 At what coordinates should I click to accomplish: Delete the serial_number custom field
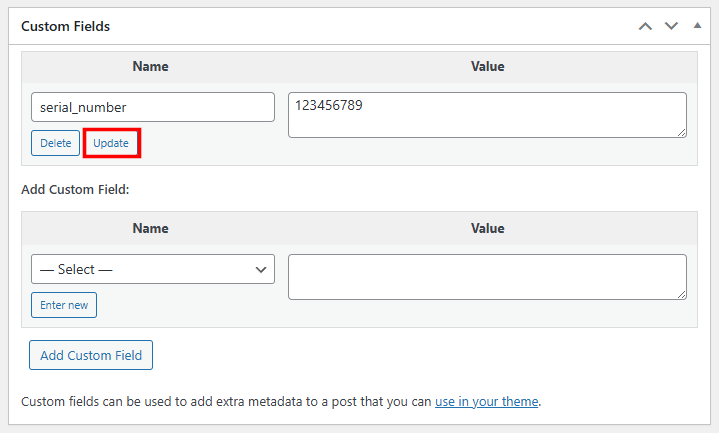[x=55, y=143]
